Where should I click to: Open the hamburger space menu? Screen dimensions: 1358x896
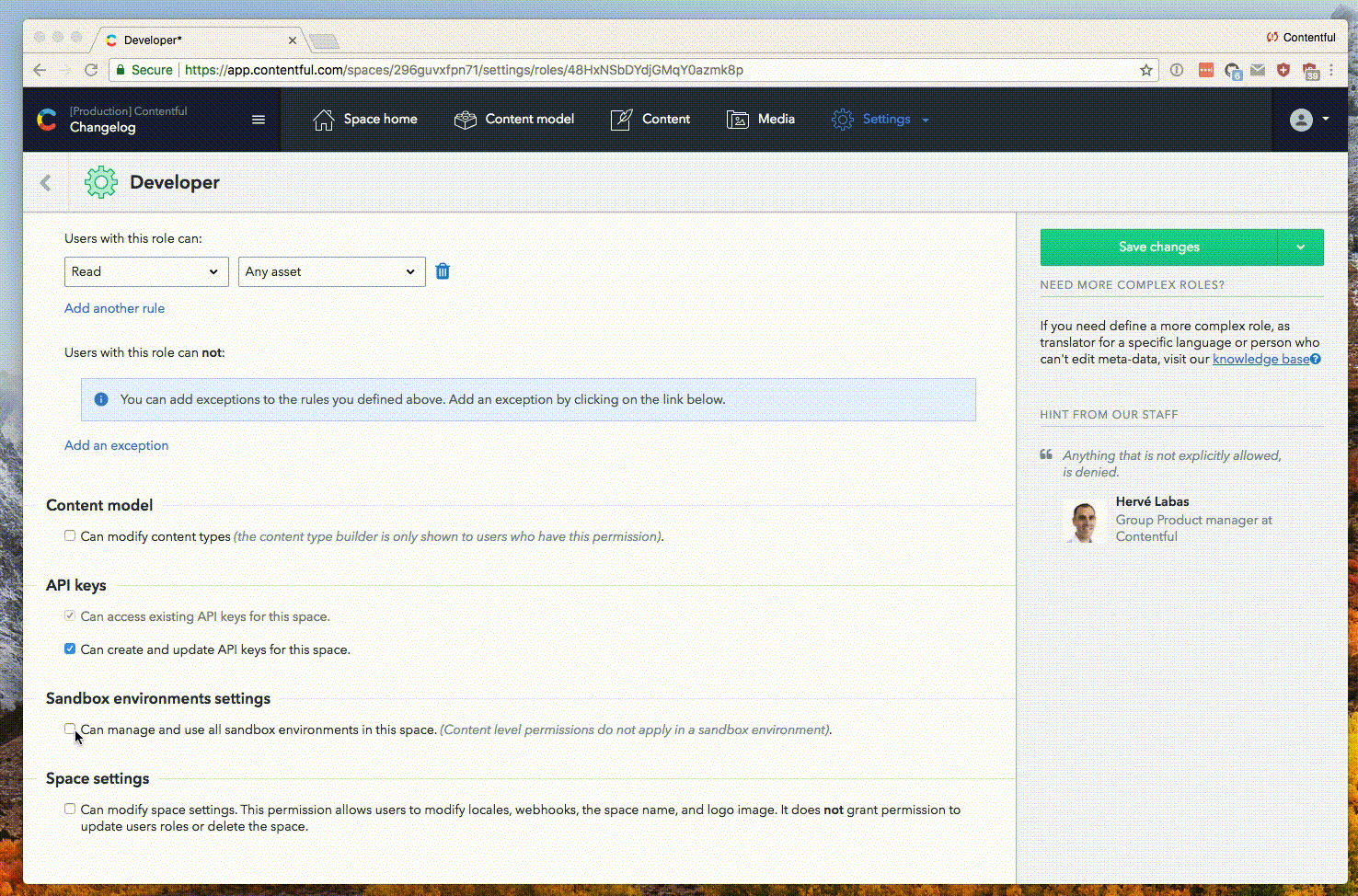[259, 120]
